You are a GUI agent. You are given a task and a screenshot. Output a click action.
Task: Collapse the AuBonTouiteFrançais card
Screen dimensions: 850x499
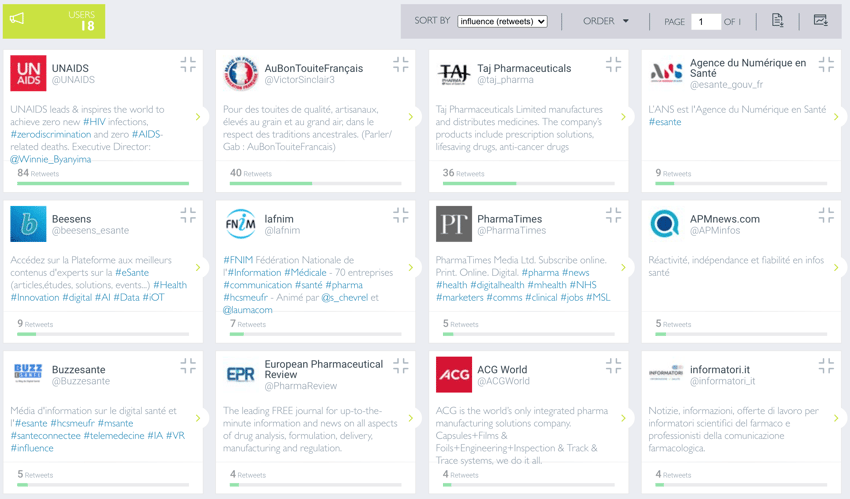click(401, 64)
